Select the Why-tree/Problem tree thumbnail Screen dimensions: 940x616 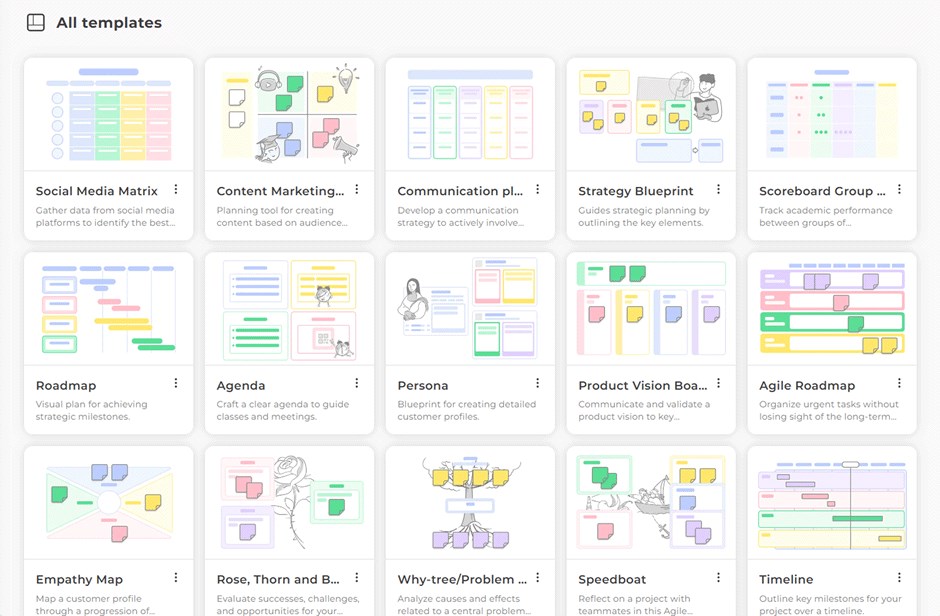point(470,503)
